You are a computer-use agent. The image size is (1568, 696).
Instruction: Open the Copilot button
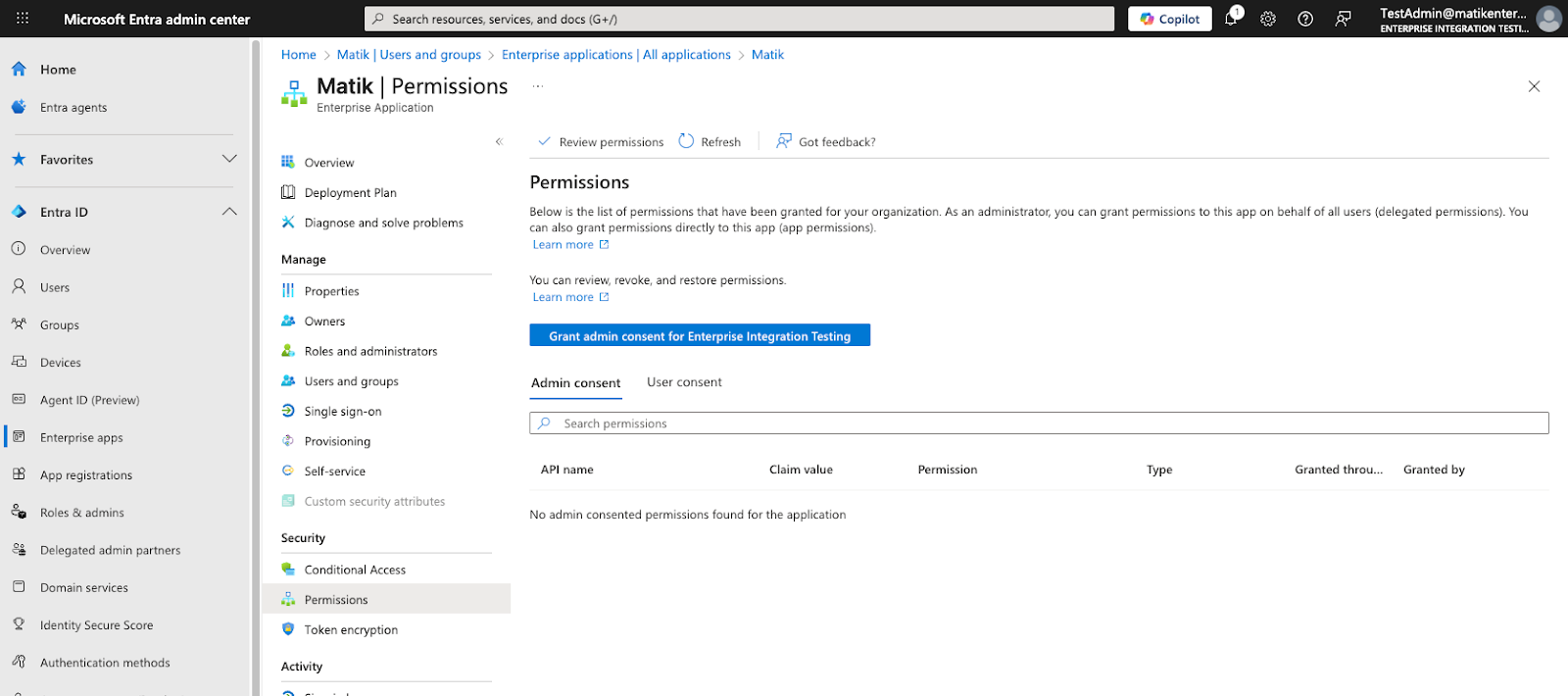pos(1169,19)
